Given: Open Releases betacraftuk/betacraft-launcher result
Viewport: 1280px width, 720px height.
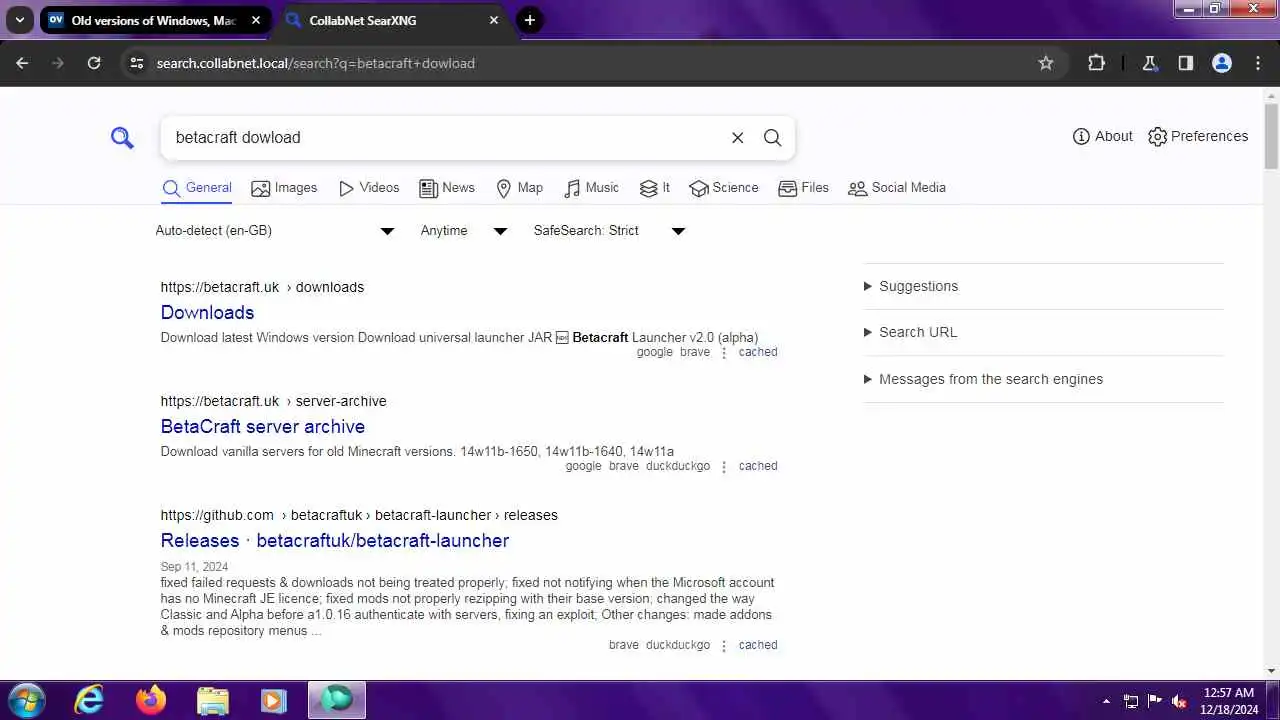Looking at the screenshot, I should 335,541.
